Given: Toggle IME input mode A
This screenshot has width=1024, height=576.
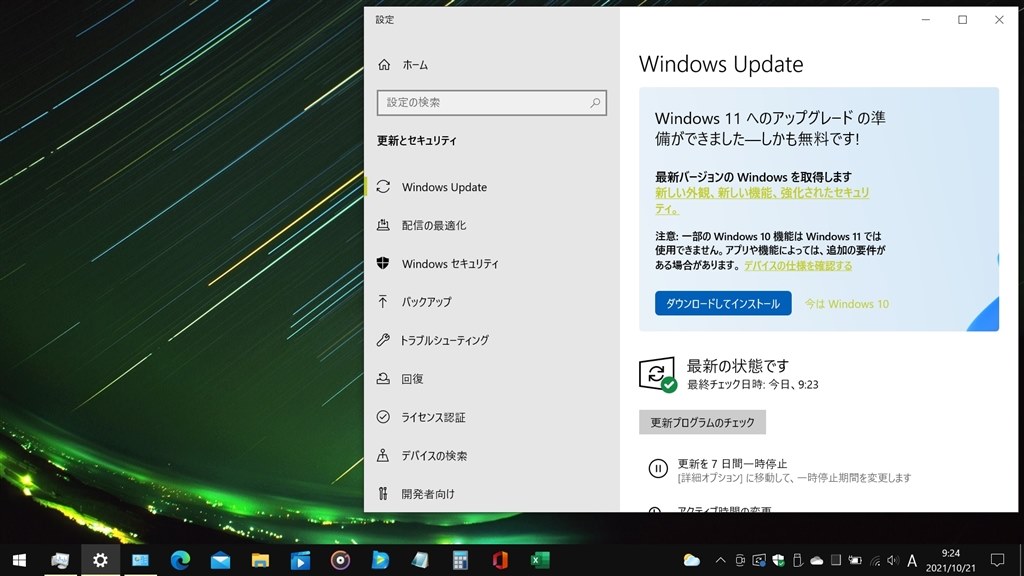Looking at the screenshot, I should (x=912, y=560).
